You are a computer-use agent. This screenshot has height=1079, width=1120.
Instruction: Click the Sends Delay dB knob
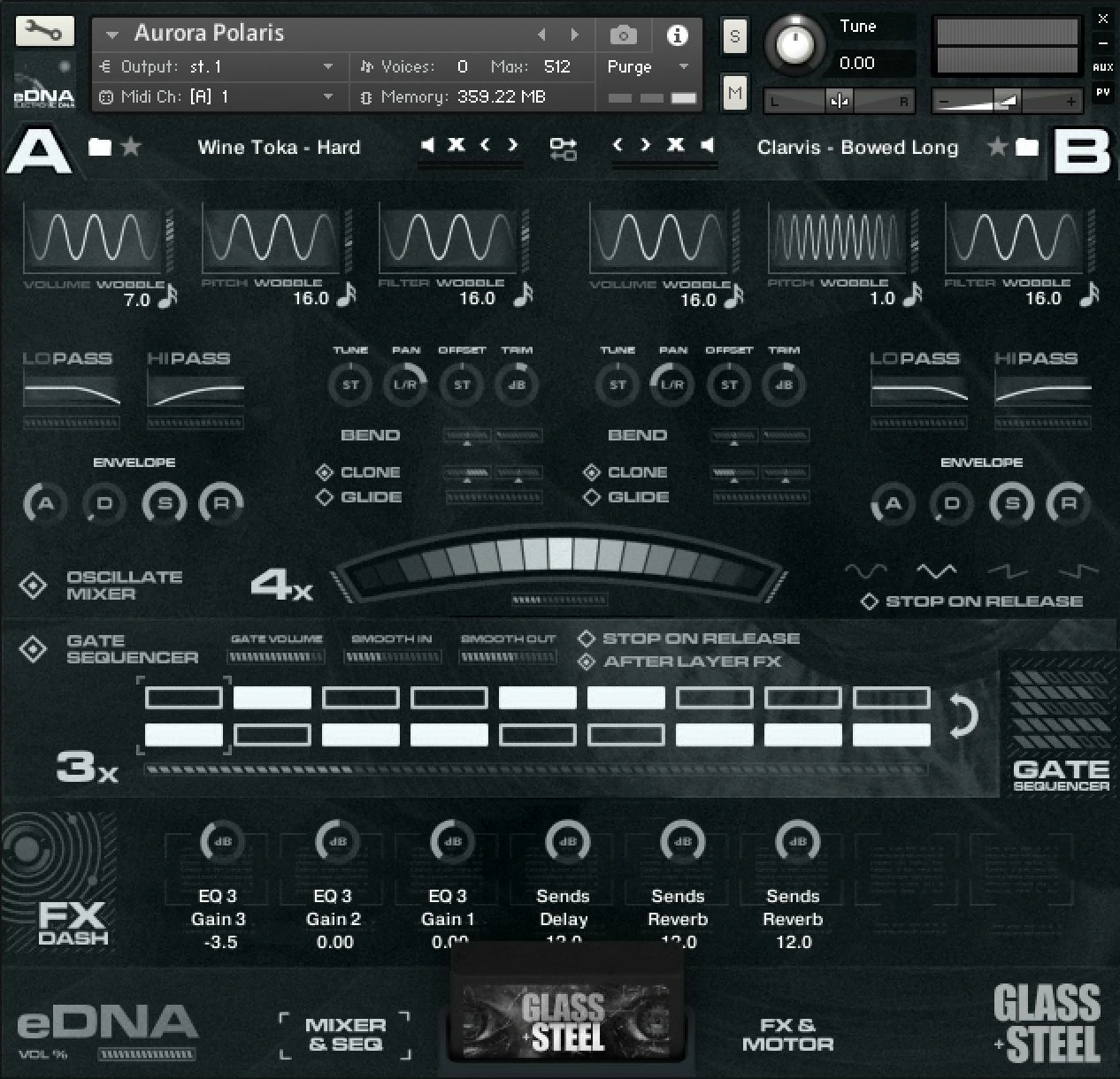coord(567,842)
